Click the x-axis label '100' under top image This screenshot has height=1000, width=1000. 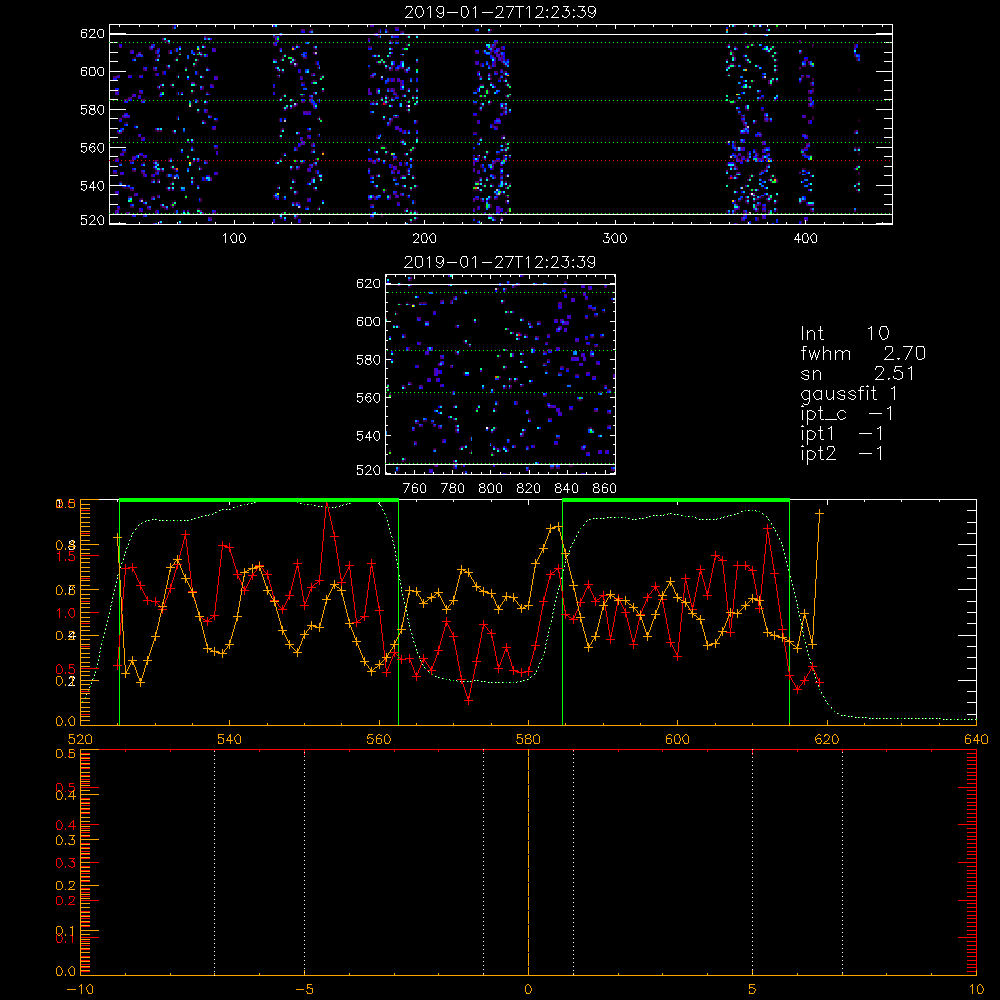[234, 239]
